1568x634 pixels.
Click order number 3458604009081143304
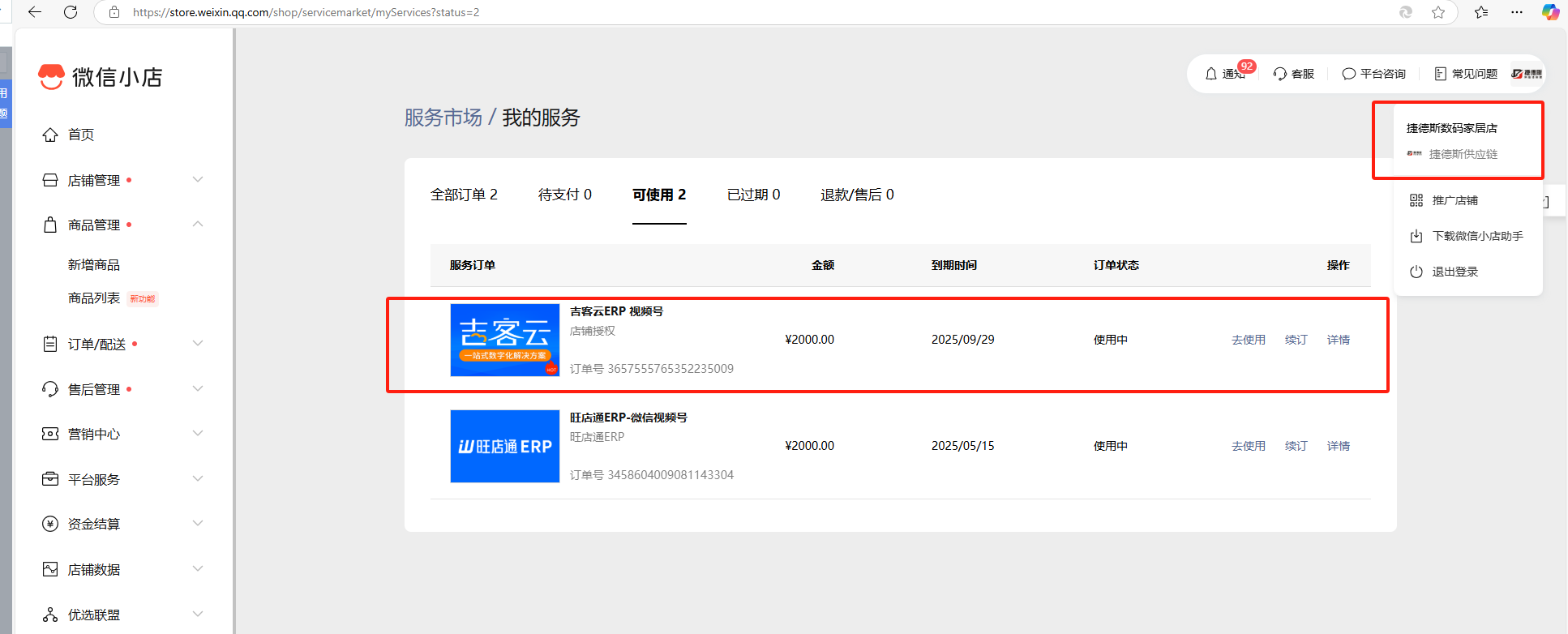670,475
